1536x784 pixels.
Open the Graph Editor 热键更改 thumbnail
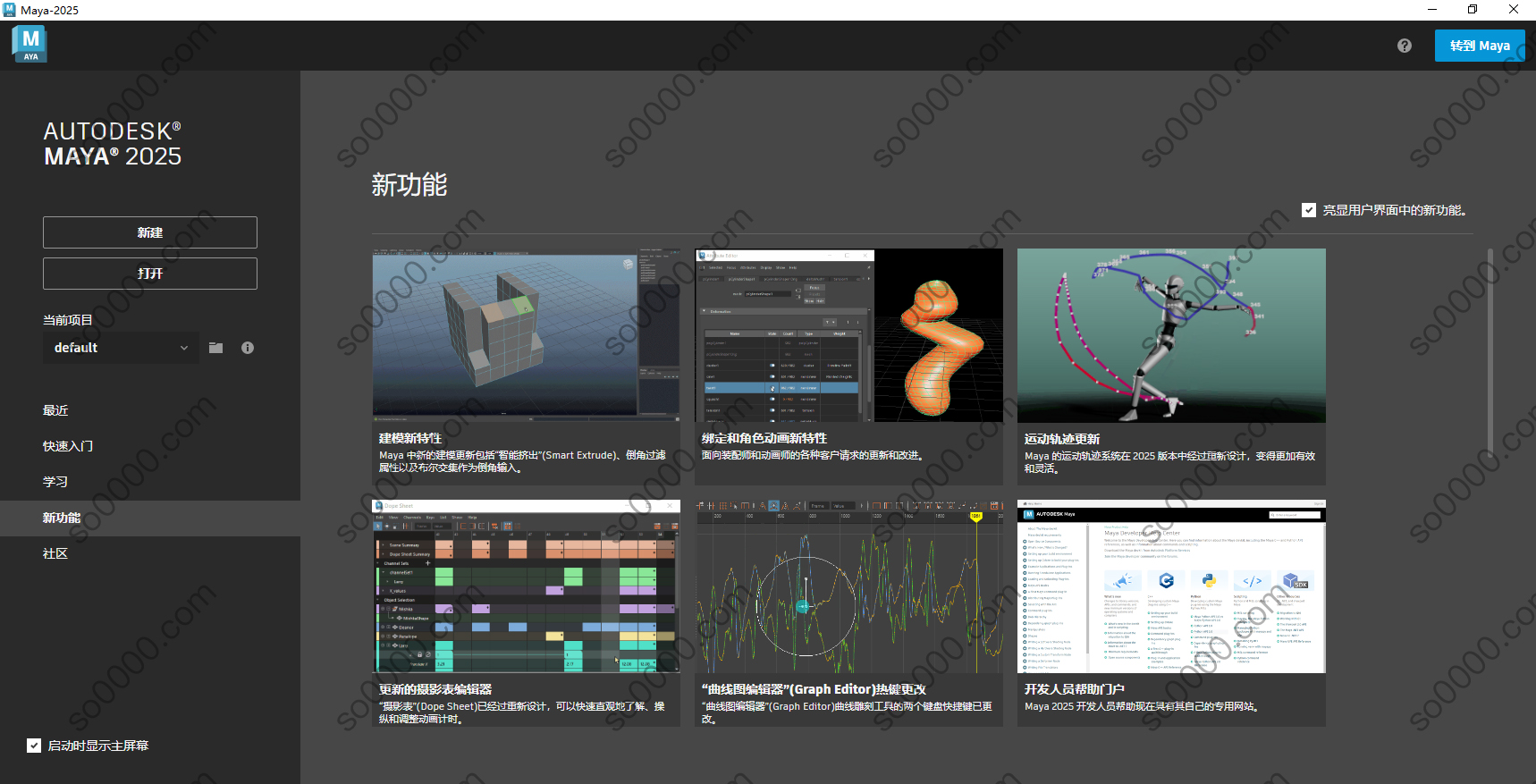(848, 586)
